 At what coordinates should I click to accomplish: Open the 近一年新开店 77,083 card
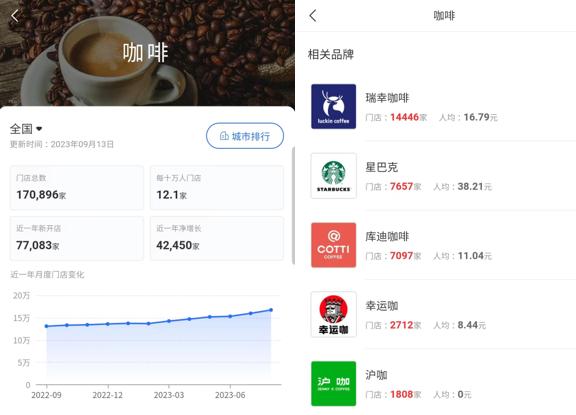(x=77, y=238)
